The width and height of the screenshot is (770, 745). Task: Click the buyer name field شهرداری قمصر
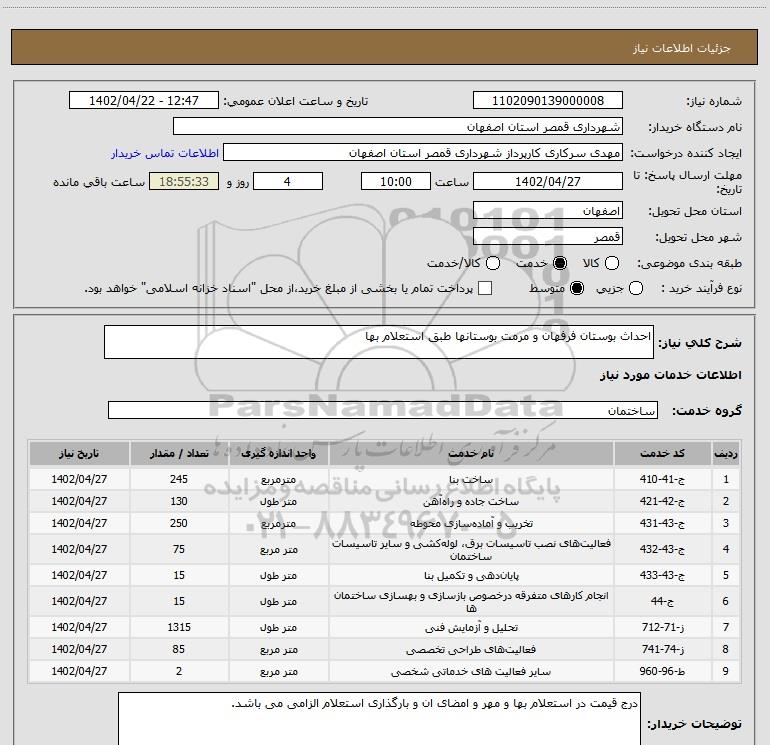point(398,127)
